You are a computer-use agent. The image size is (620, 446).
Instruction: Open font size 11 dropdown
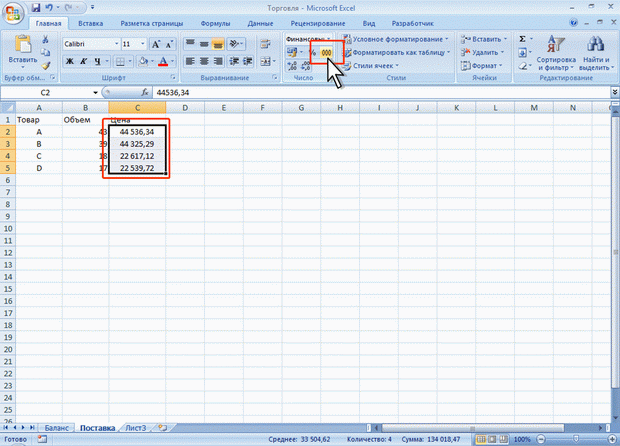click(143, 44)
